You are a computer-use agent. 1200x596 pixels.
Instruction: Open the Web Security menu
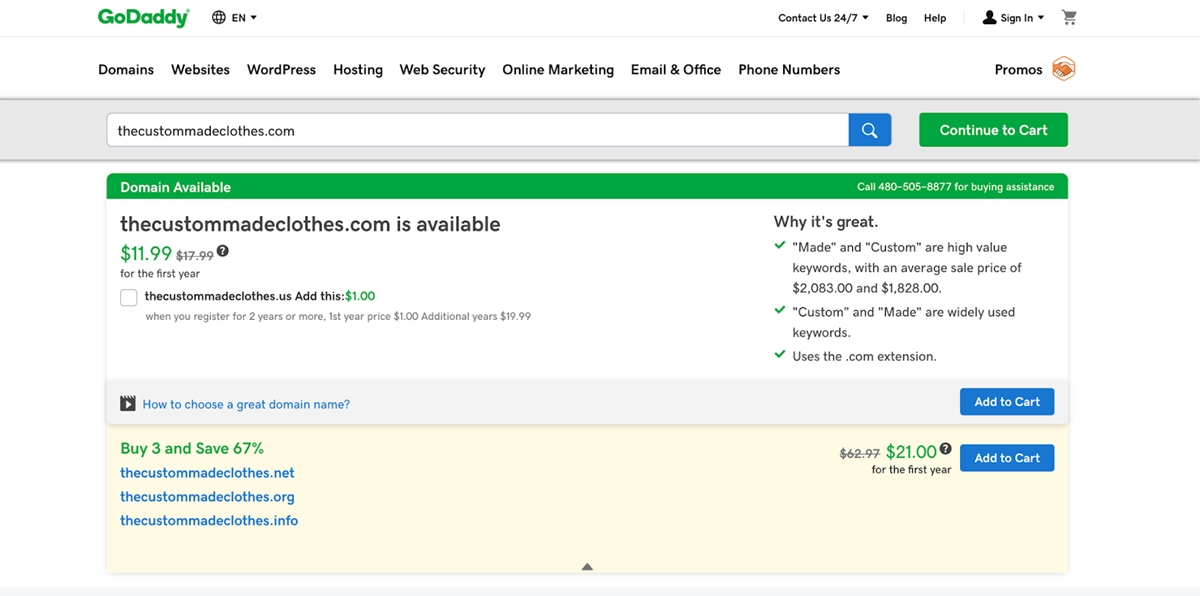pos(442,69)
